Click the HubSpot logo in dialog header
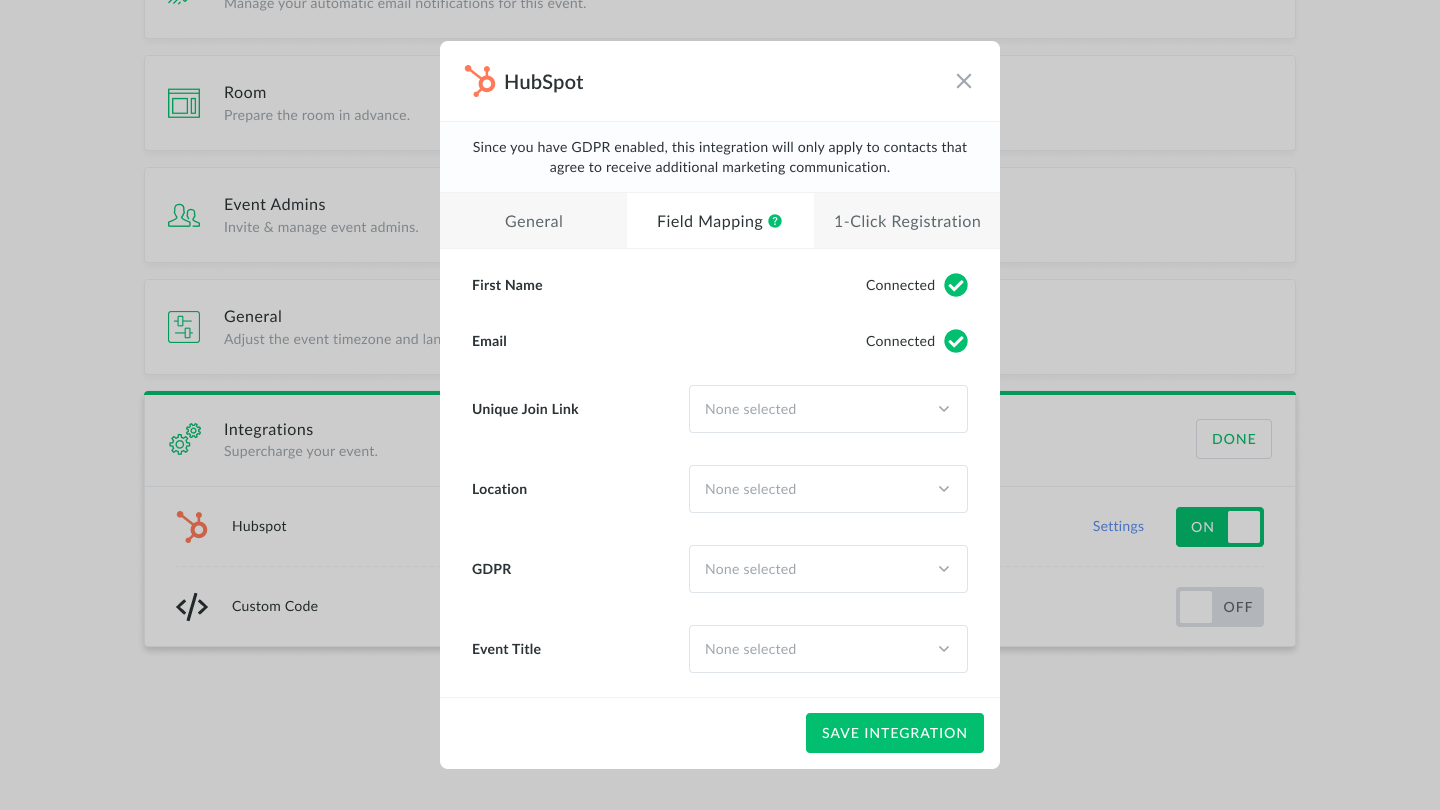1440x810 pixels. click(480, 81)
